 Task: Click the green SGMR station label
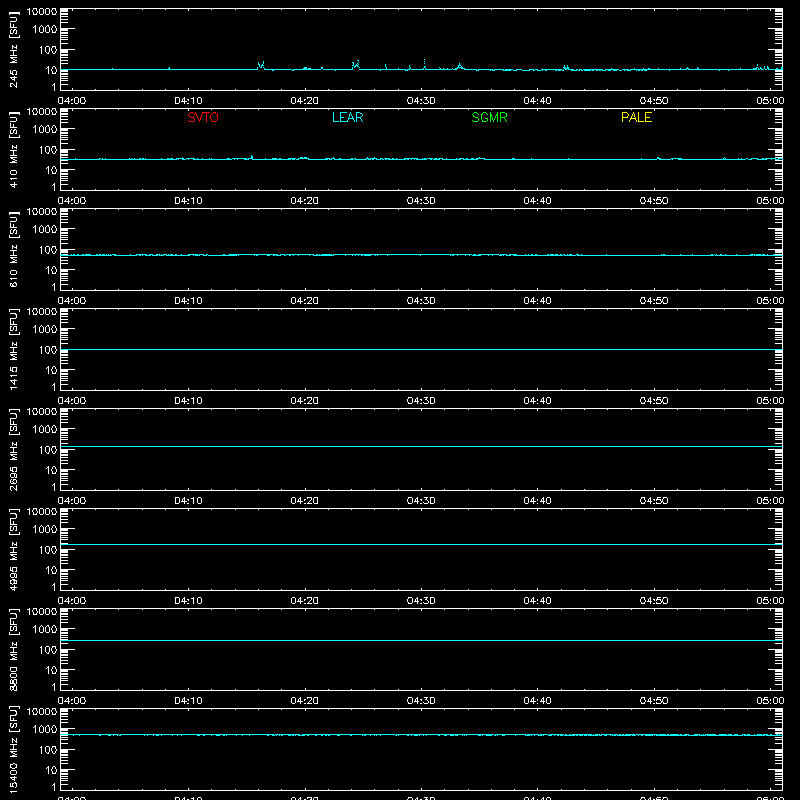[489, 117]
